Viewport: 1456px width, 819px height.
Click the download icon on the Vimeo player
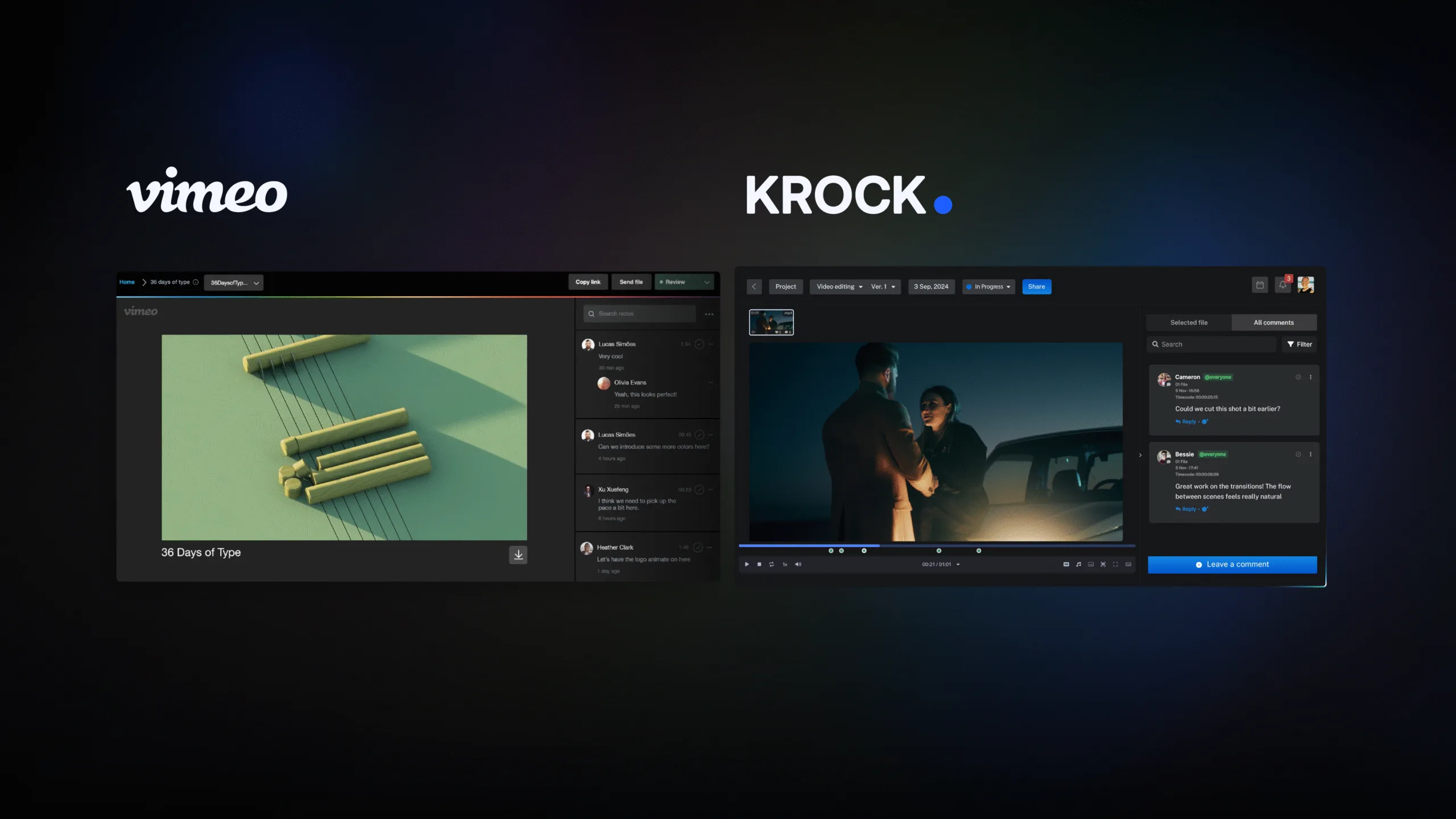518,555
